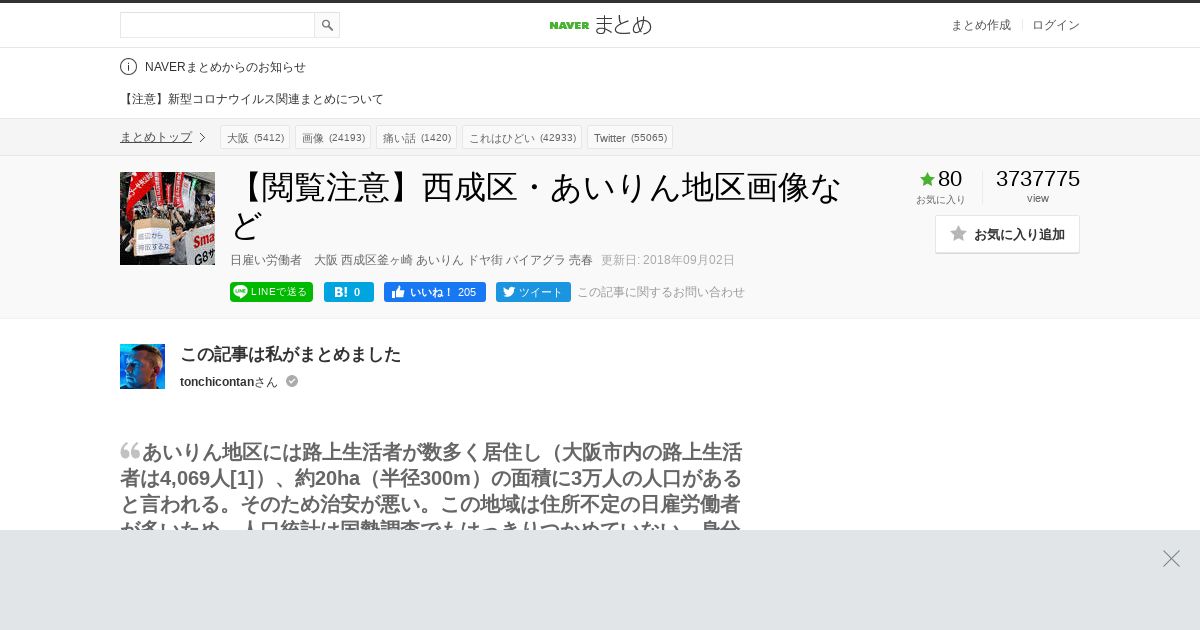Open the author avatar image
Image resolution: width=1200 pixels, height=630 pixels.
click(x=142, y=366)
